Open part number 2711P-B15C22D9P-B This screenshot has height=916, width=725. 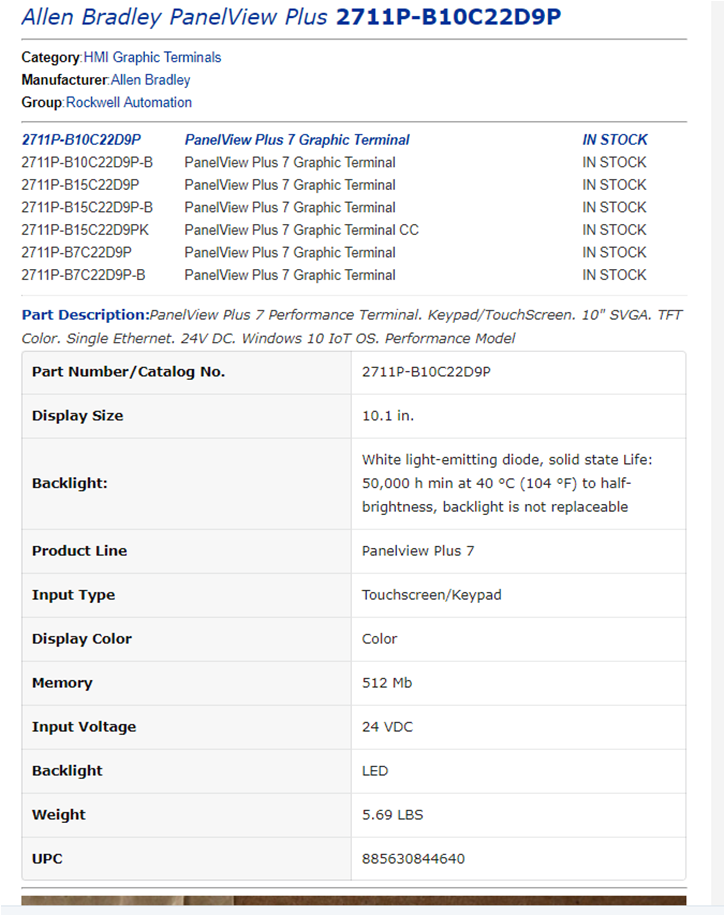coord(87,207)
